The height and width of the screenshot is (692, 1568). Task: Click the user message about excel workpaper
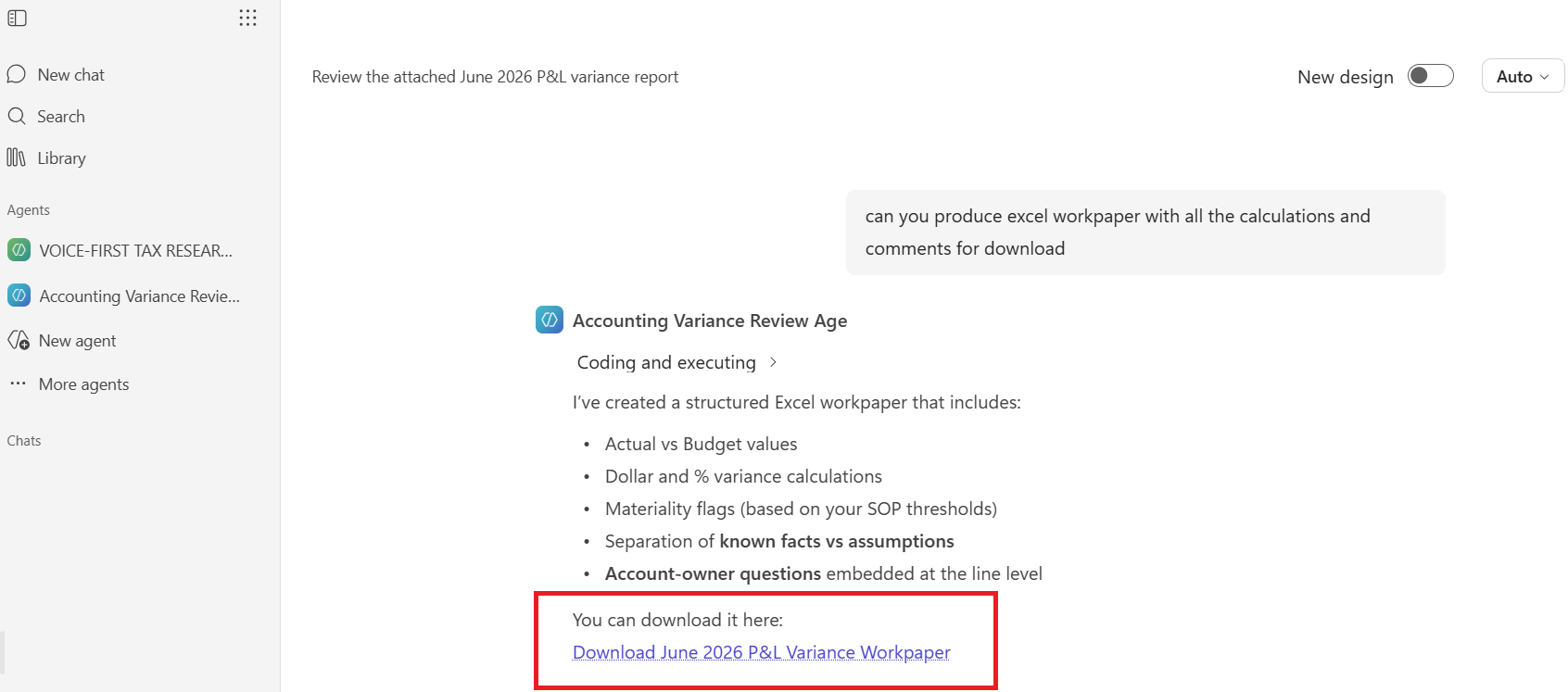coord(1145,233)
